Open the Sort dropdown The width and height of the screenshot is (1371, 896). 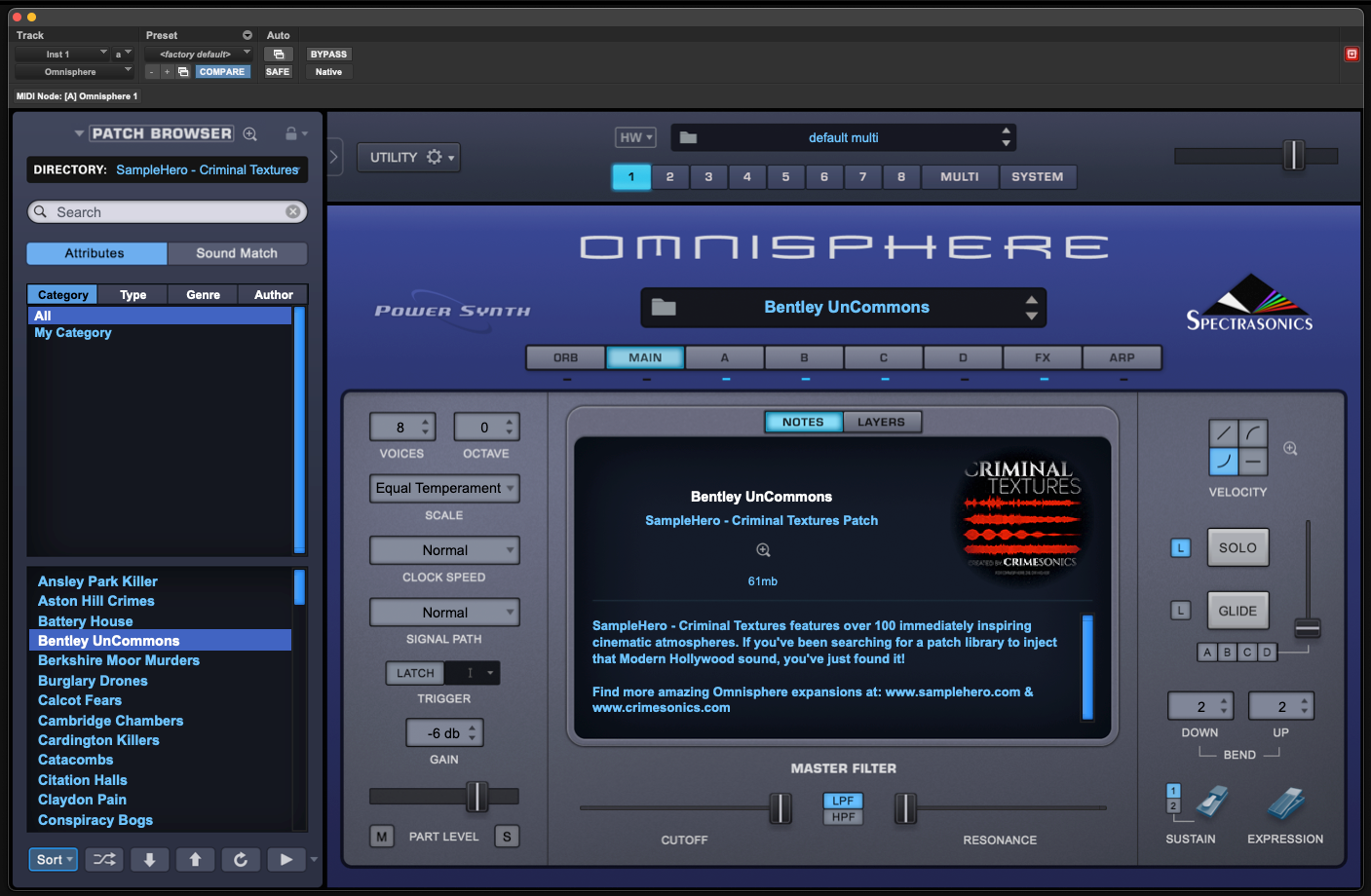[54, 859]
